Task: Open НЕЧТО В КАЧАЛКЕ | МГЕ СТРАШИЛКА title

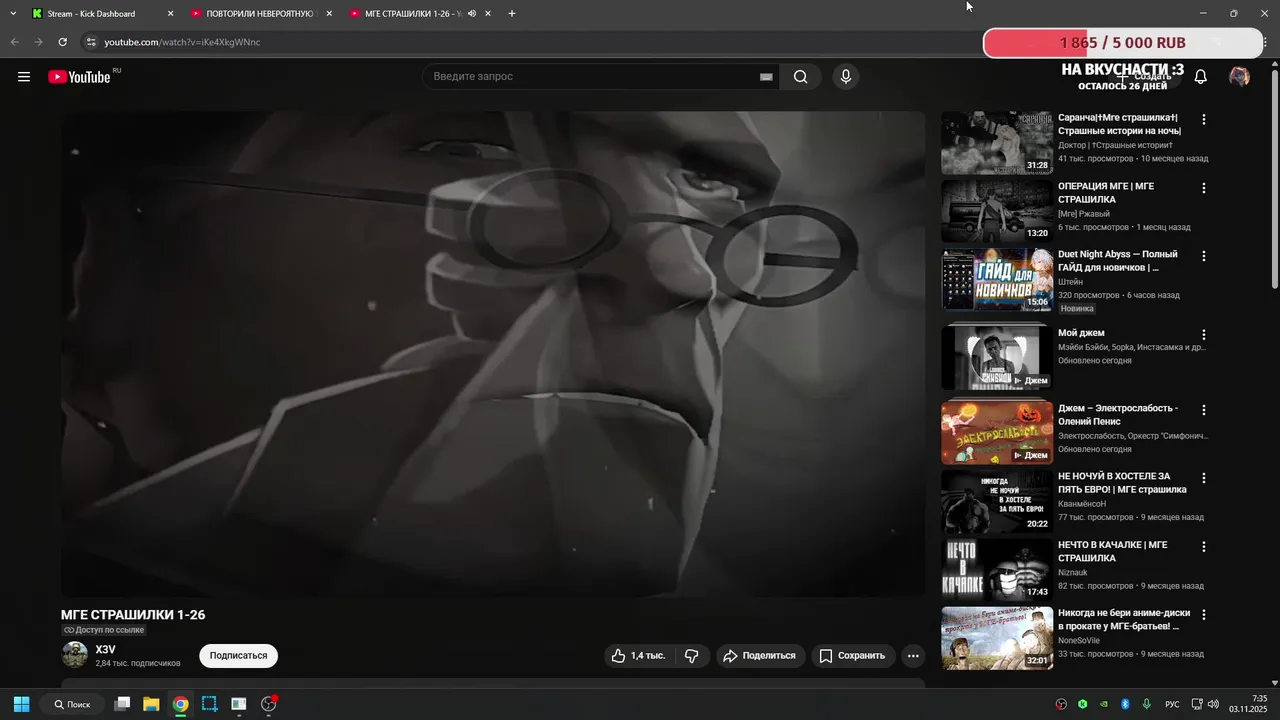Action: (1113, 552)
